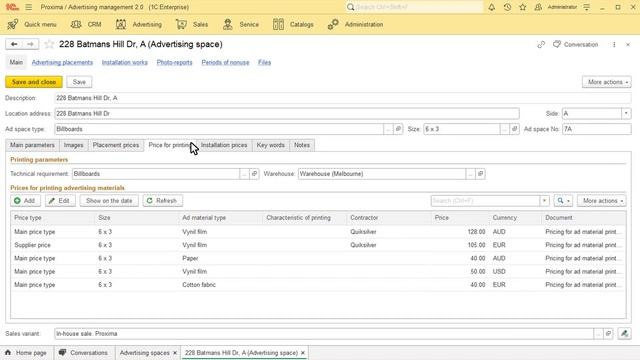
Task: Click the Description input field
Action: [x=343, y=98]
